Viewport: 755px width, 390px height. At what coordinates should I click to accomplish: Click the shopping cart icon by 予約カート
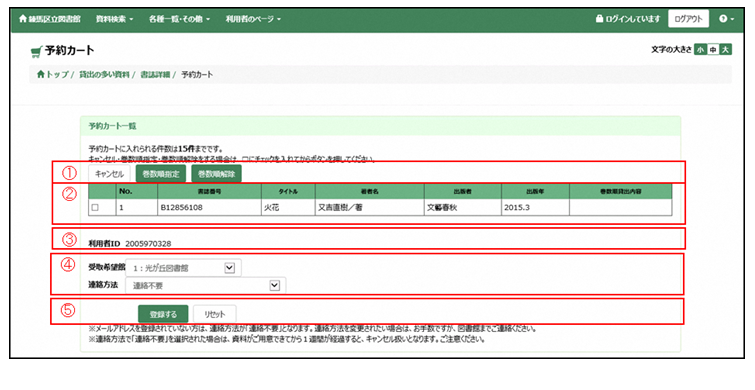(x=36, y=52)
